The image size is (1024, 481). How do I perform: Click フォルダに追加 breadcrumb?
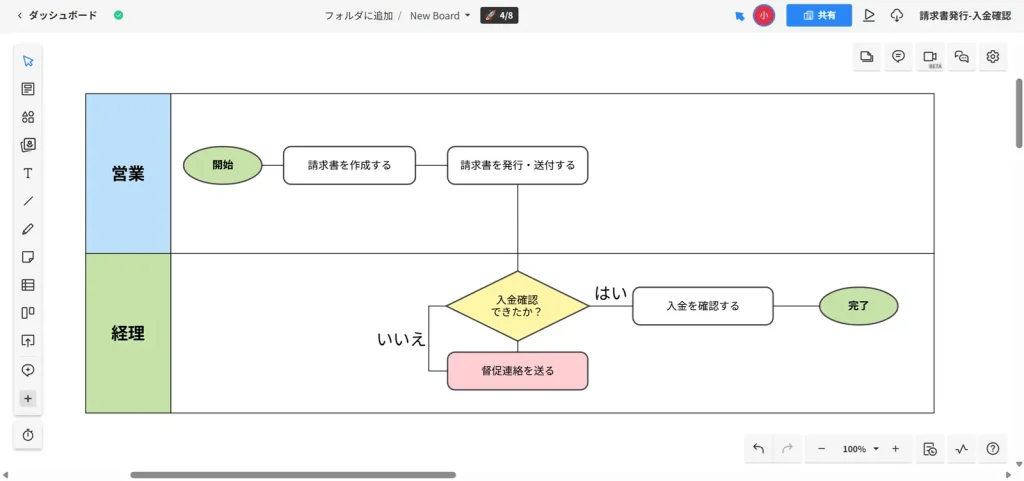357,16
